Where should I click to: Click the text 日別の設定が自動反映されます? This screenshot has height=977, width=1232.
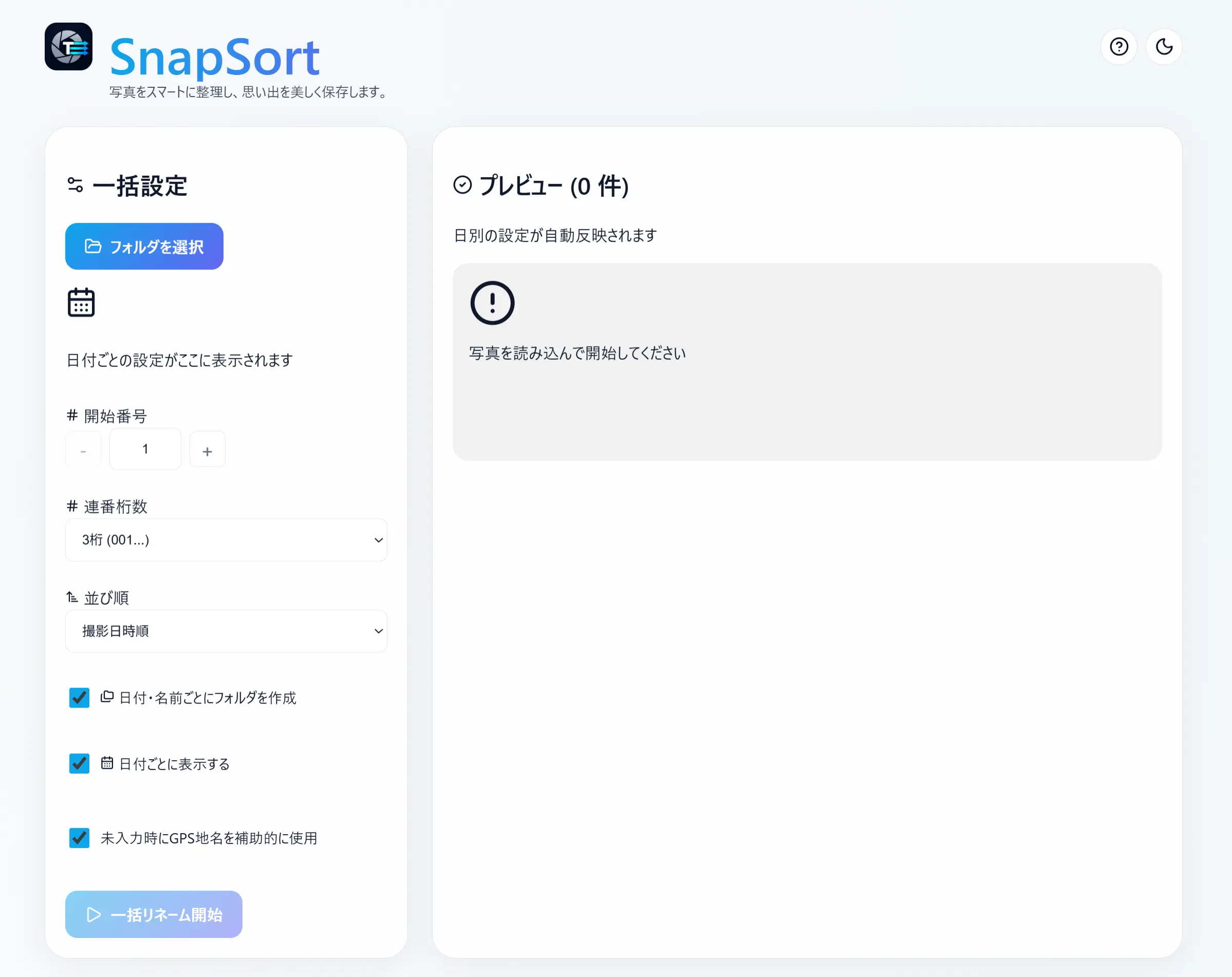[x=555, y=235]
